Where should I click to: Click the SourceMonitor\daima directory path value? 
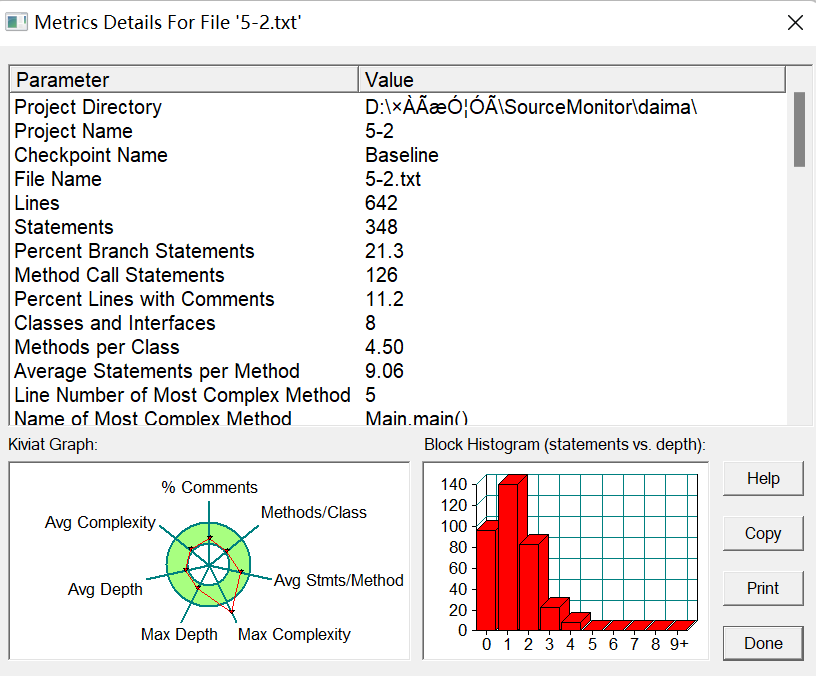click(531, 107)
